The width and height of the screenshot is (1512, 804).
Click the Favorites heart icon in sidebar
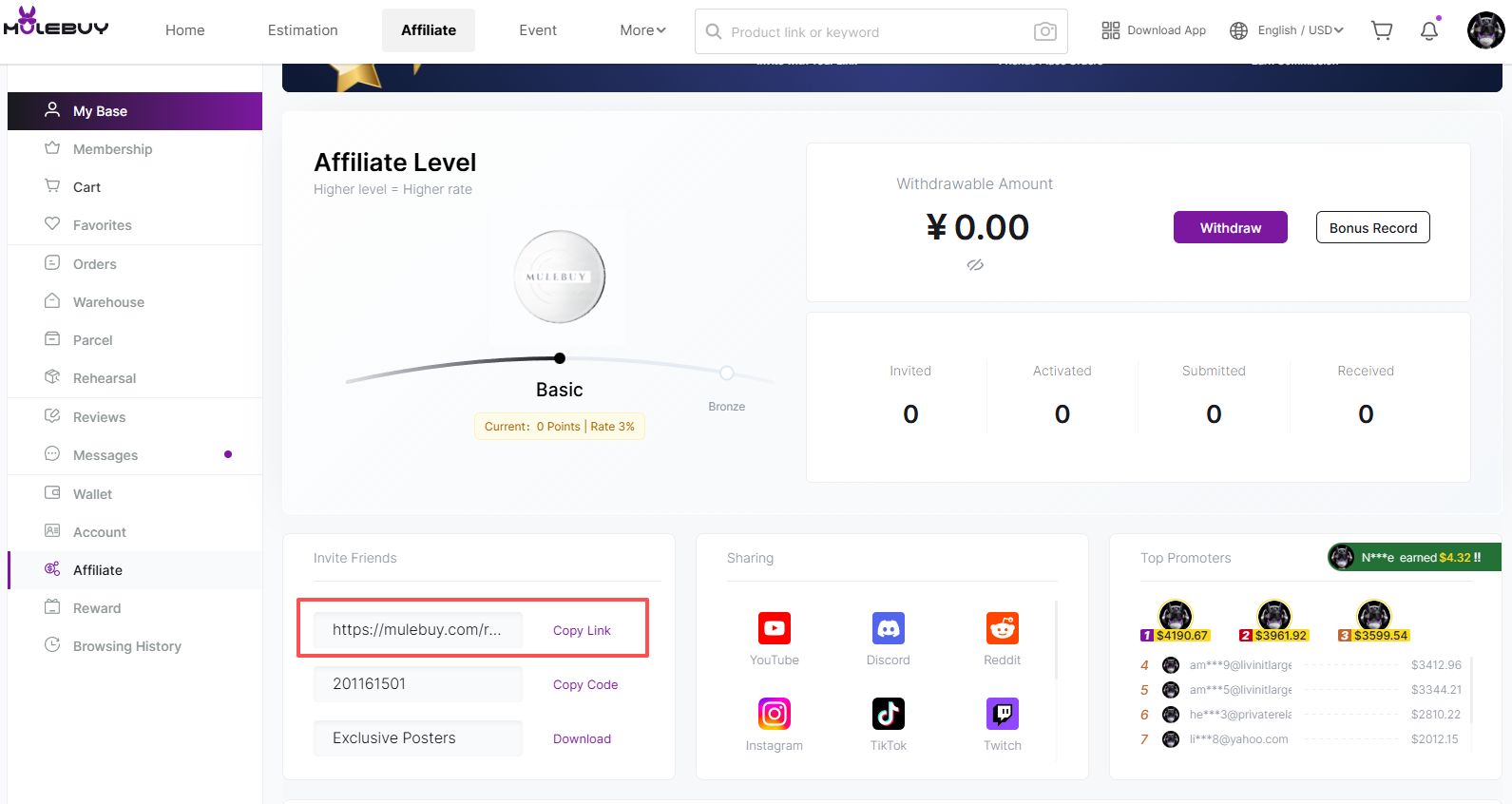tap(52, 224)
